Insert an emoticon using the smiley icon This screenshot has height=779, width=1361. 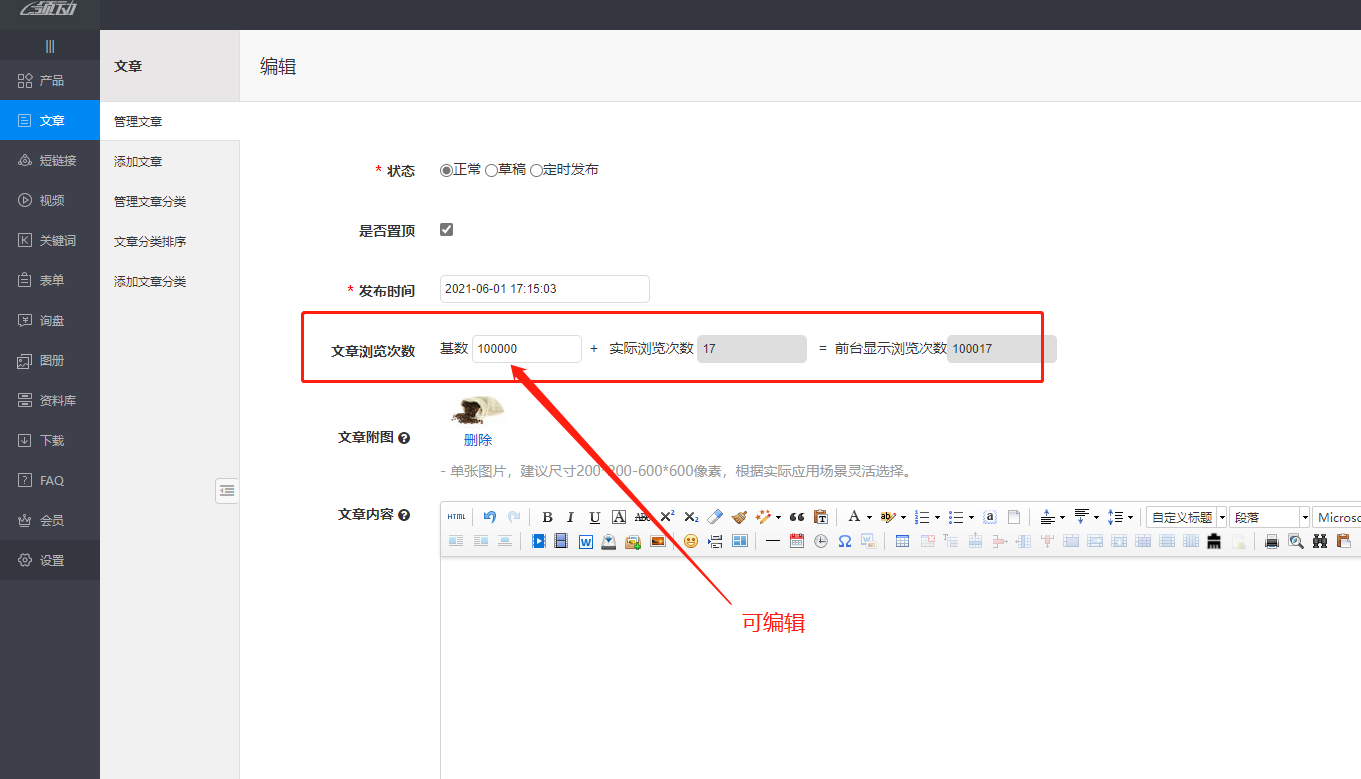(690, 541)
